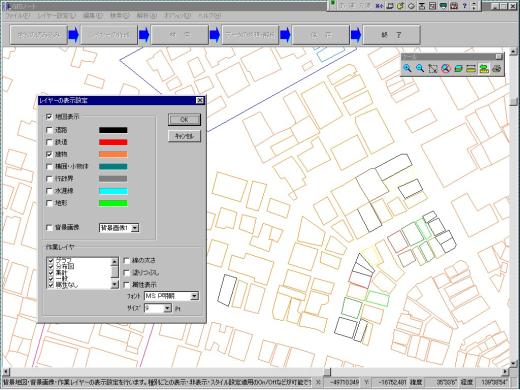Open the レイヤー設定(L) menu

[x=57, y=15]
